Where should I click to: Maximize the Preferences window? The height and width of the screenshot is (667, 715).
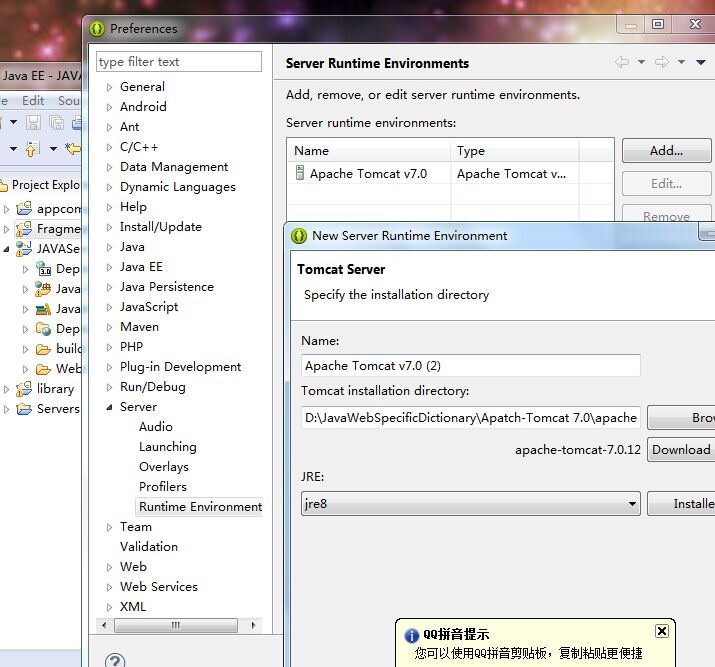(658, 24)
